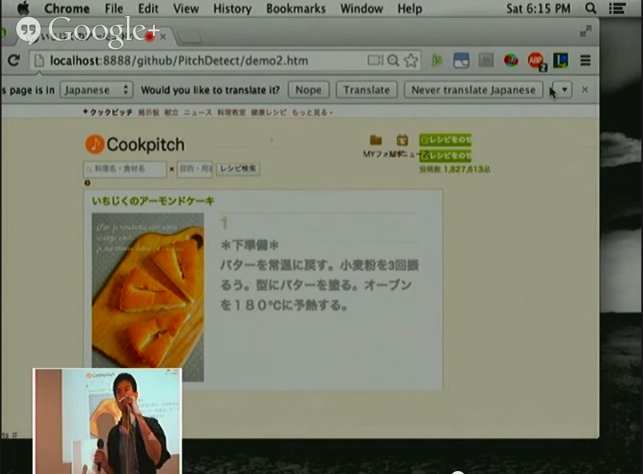Open Notification Center list icon
Screen dimensions: 643x474
(x=617, y=8)
